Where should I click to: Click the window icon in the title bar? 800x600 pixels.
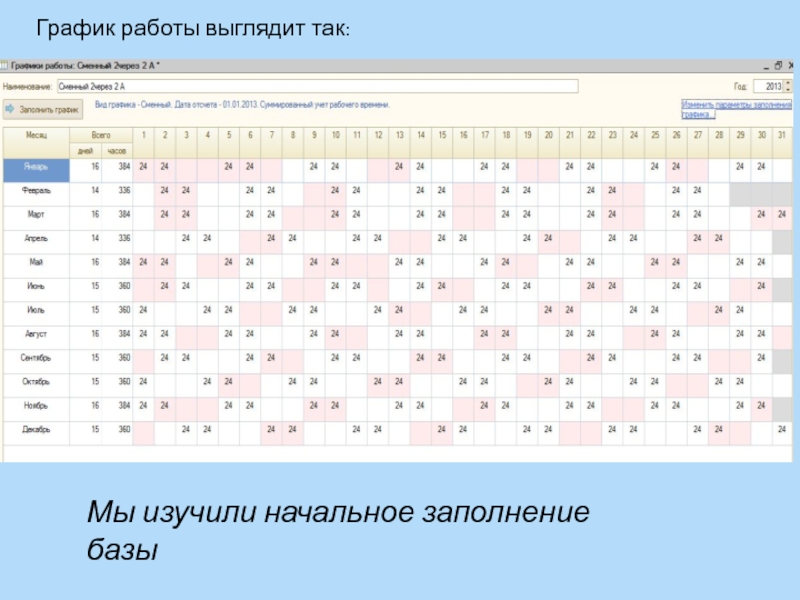tap(7, 66)
